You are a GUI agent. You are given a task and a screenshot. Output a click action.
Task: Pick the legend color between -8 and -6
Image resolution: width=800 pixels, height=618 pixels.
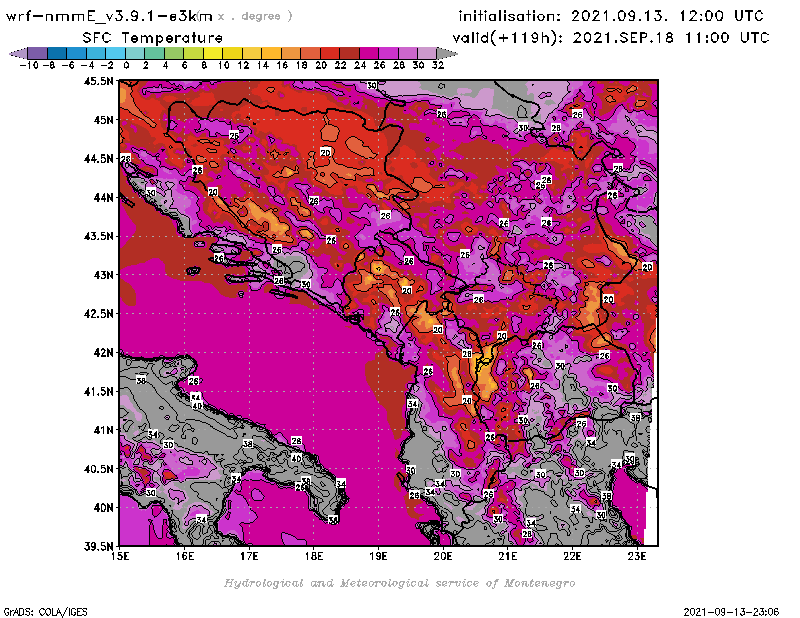pyautogui.click(x=57, y=53)
